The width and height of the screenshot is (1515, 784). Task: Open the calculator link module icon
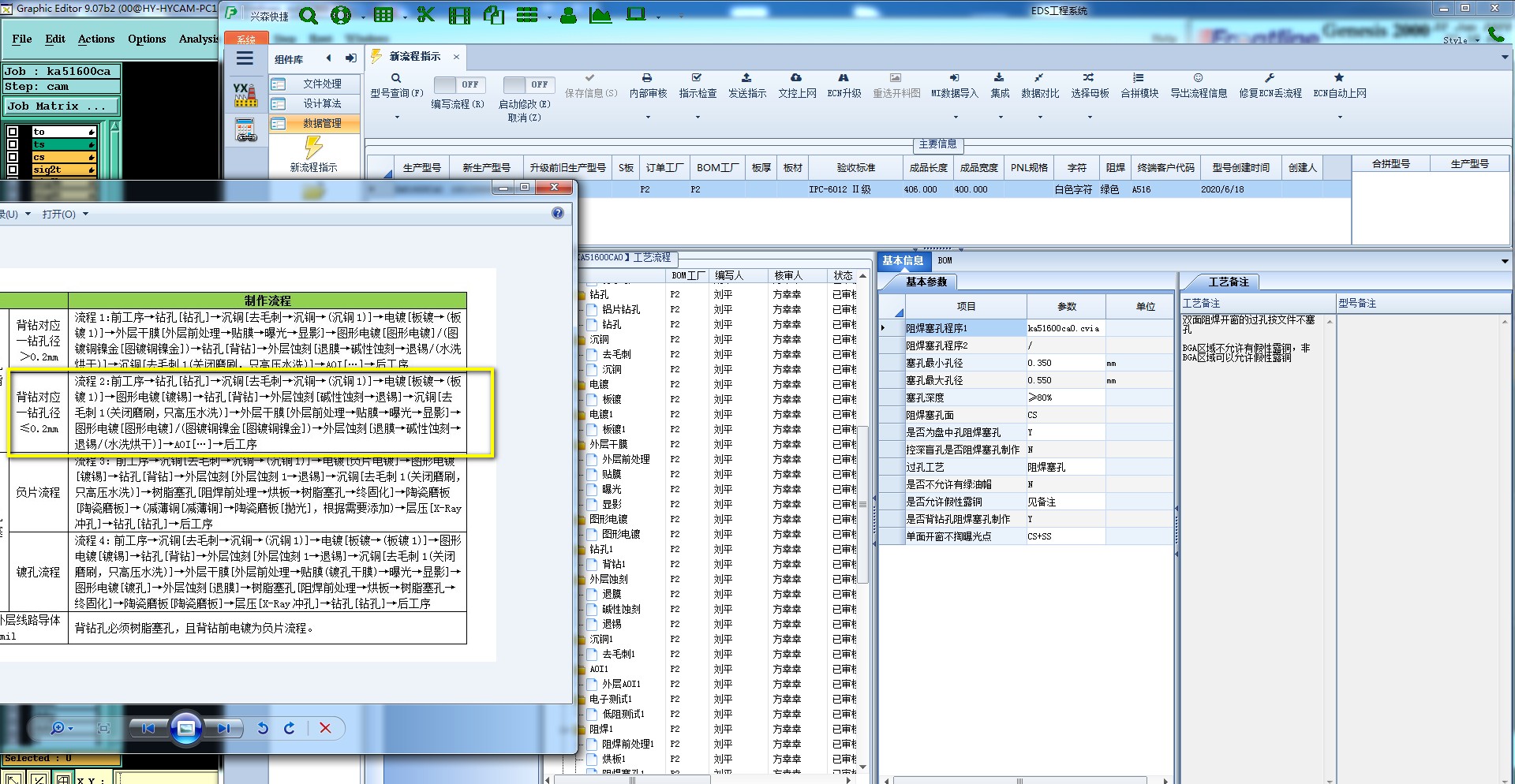pos(246,130)
